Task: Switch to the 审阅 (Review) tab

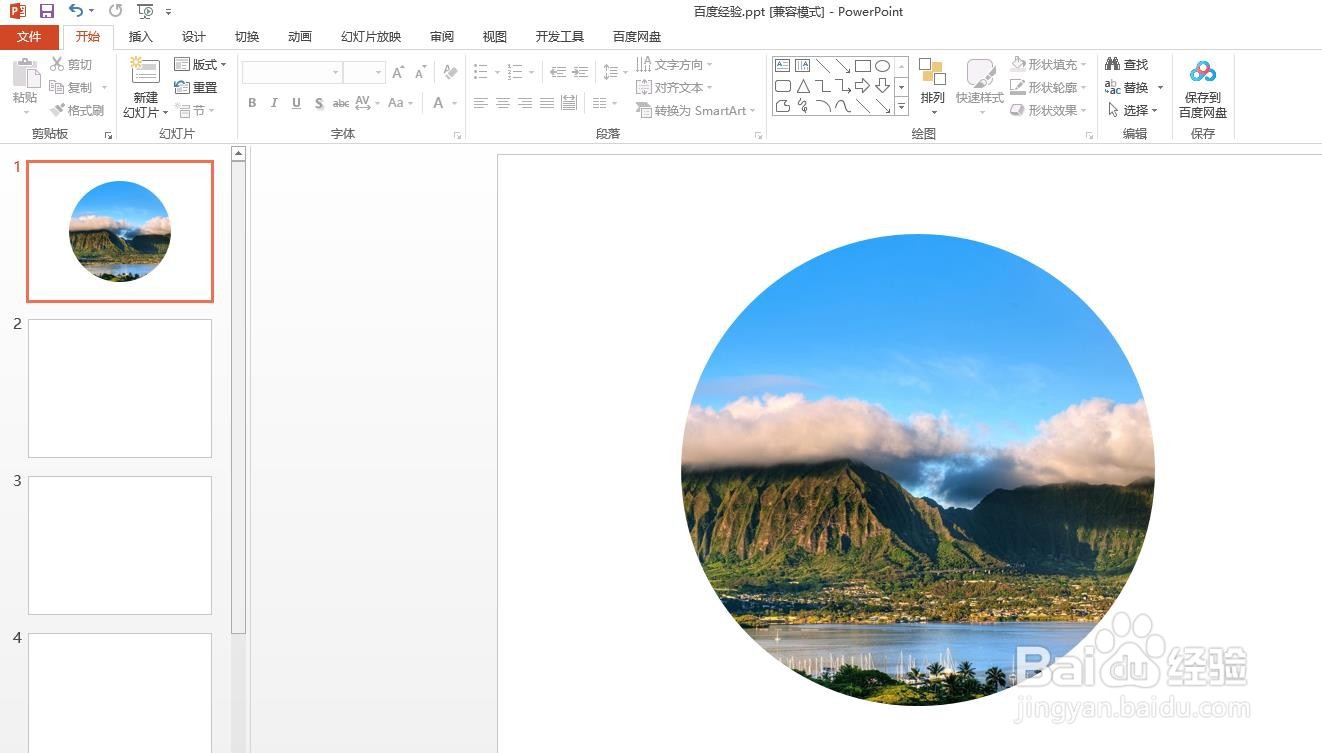Action: pyautogui.click(x=442, y=37)
